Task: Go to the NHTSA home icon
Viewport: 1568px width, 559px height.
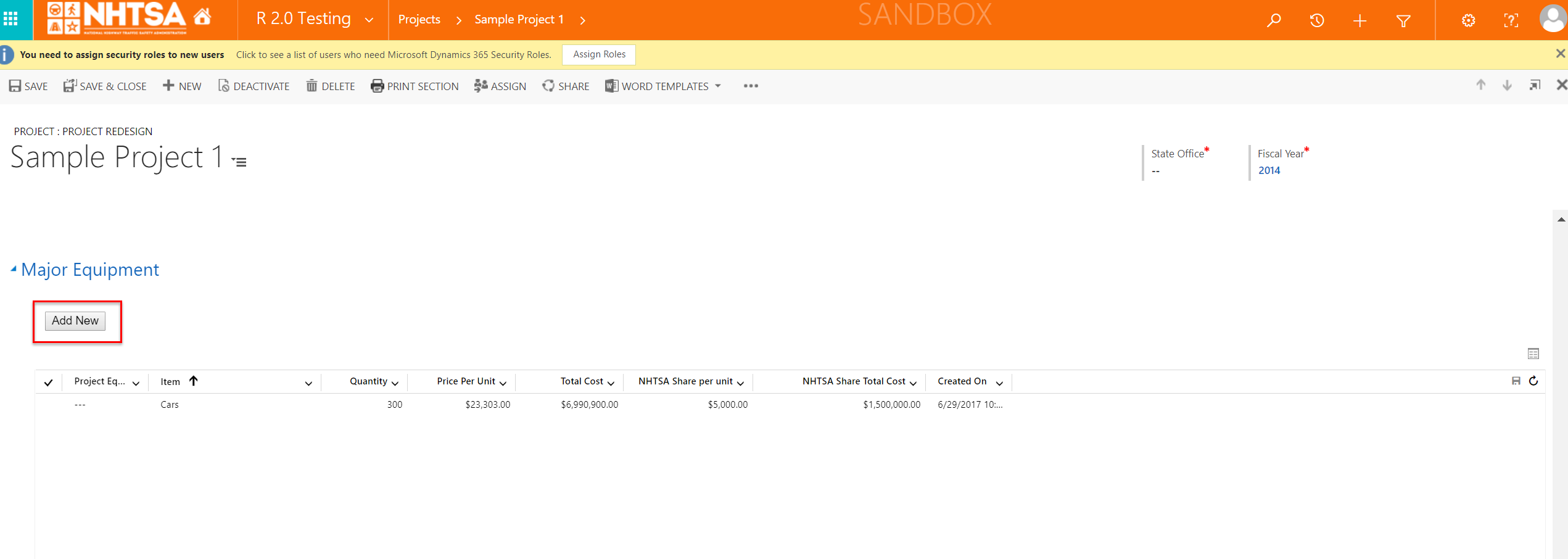Action: pyautogui.click(x=202, y=17)
